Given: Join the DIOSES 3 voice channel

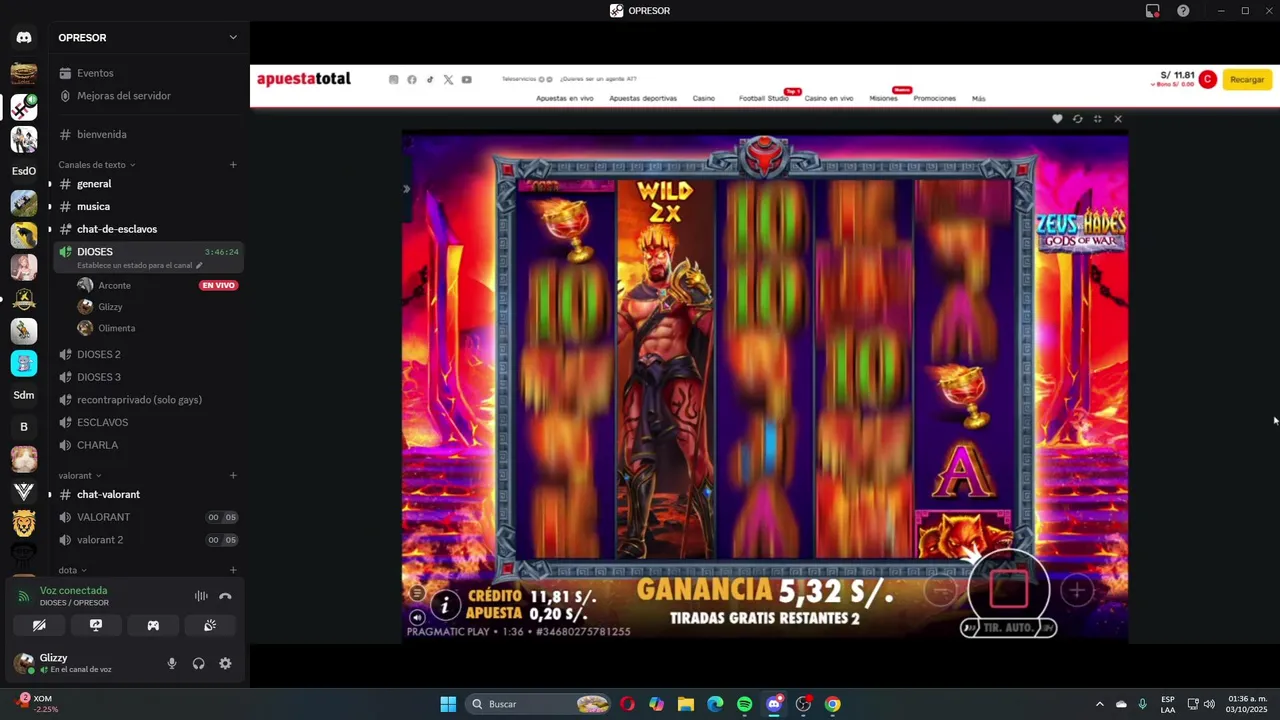Looking at the screenshot, I should pos(148,377).
